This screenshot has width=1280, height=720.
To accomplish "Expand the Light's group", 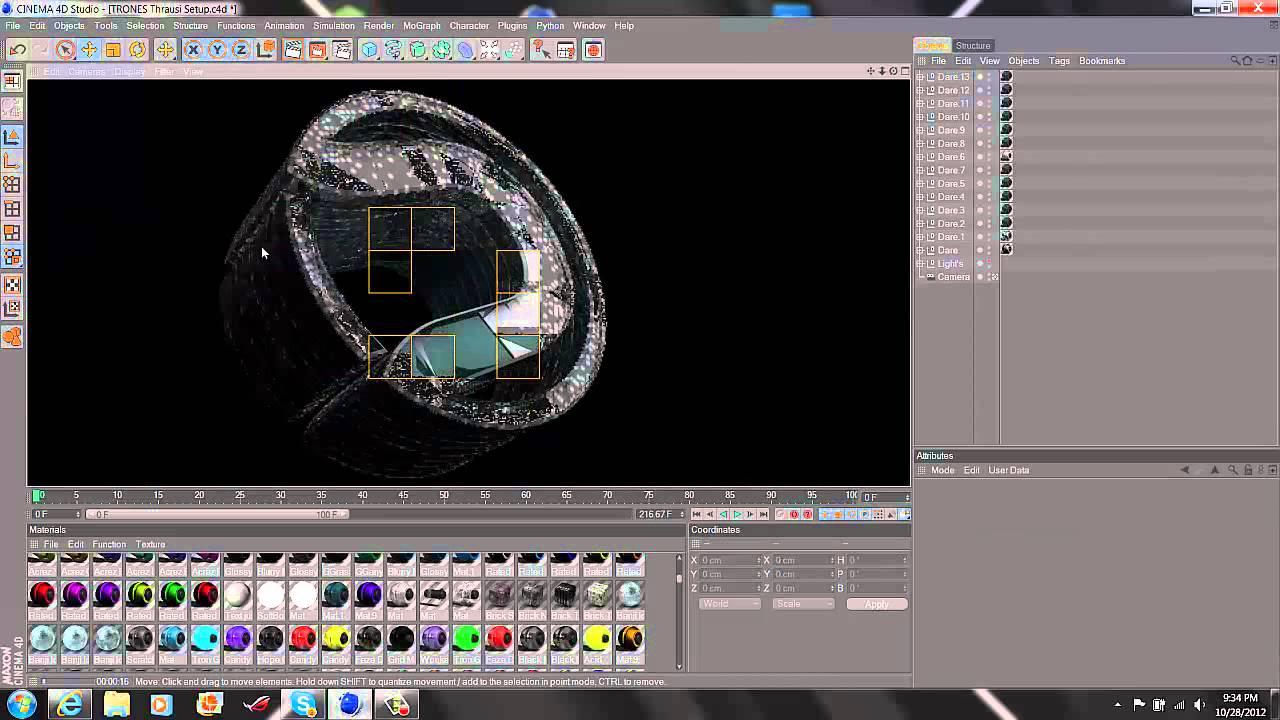I will click(x=920, y=263).
